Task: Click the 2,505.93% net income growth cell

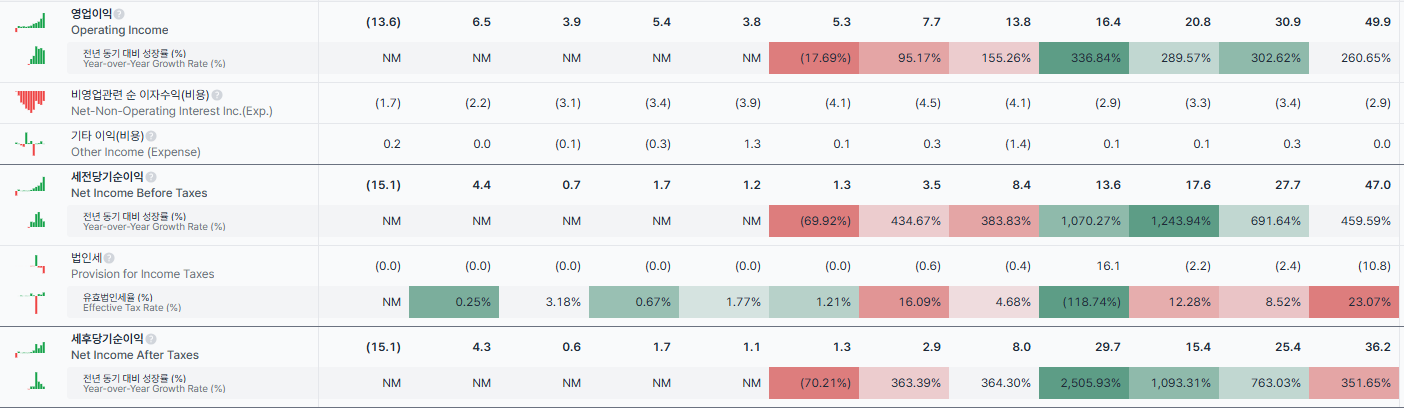Action: pos(1084,383)
